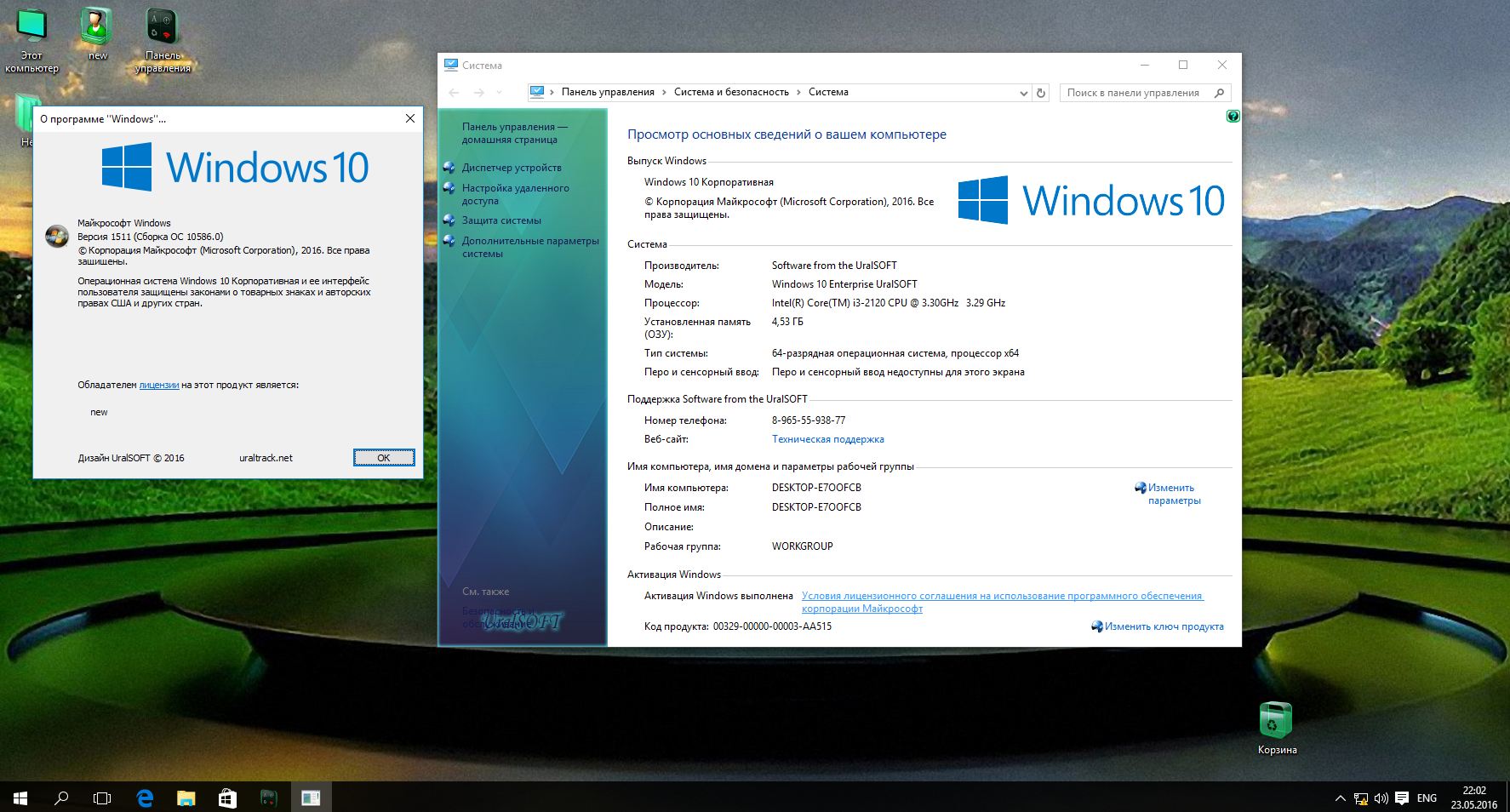Open 'Диспетчер устройств' in sidebar
Viewport: 1510px width, 812px height.
pyautogui.click(x=512, y=168)
